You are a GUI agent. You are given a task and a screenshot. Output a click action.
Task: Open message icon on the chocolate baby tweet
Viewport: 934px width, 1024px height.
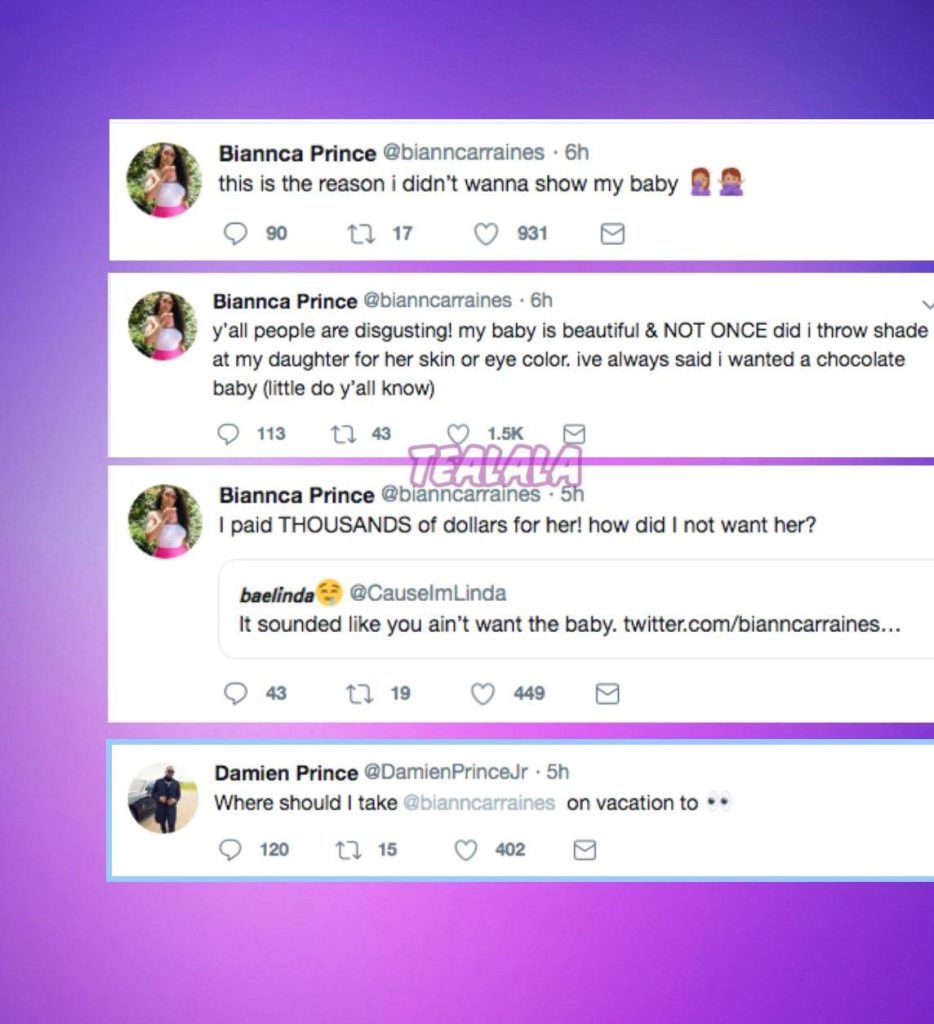[x=574, y=434]
